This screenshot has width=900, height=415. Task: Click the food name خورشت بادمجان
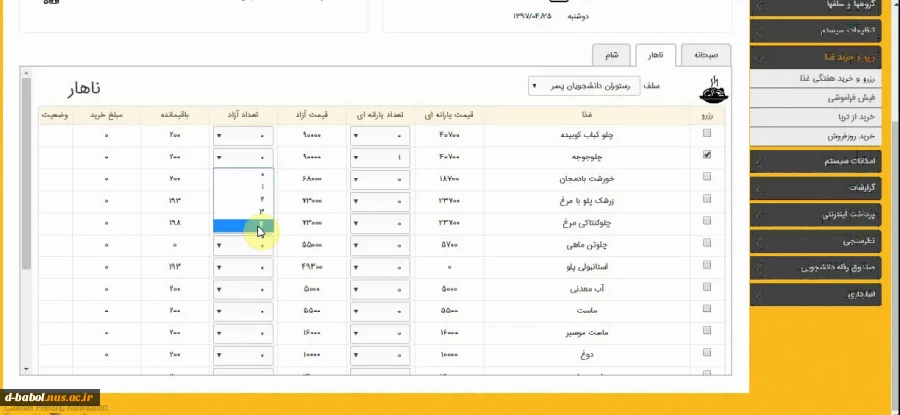[x=587, y=179]
